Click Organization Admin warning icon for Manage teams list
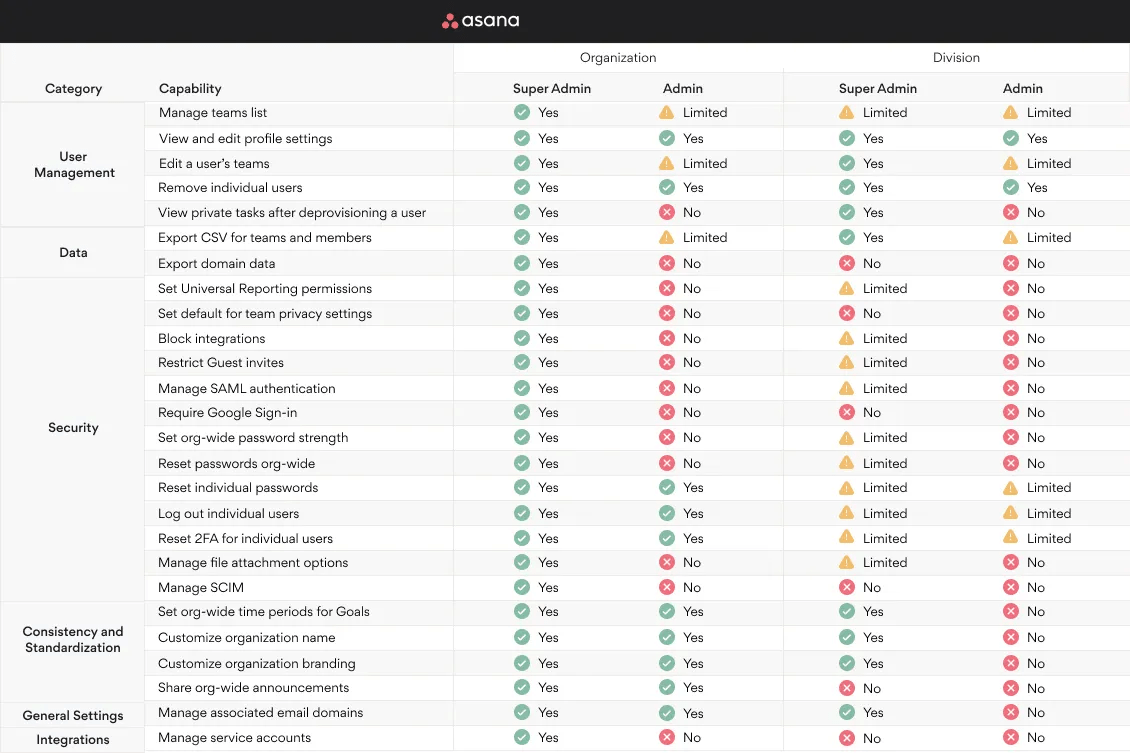The image size is (1130, 753). click(667, 113)
